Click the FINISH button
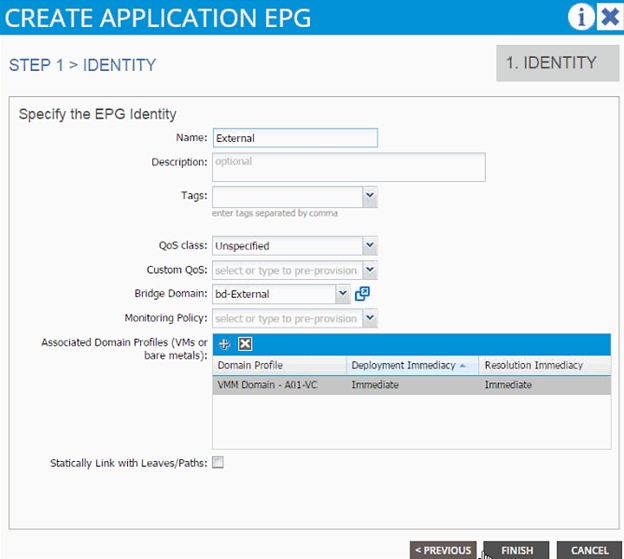The image size is (624, 559). [517, 550]
